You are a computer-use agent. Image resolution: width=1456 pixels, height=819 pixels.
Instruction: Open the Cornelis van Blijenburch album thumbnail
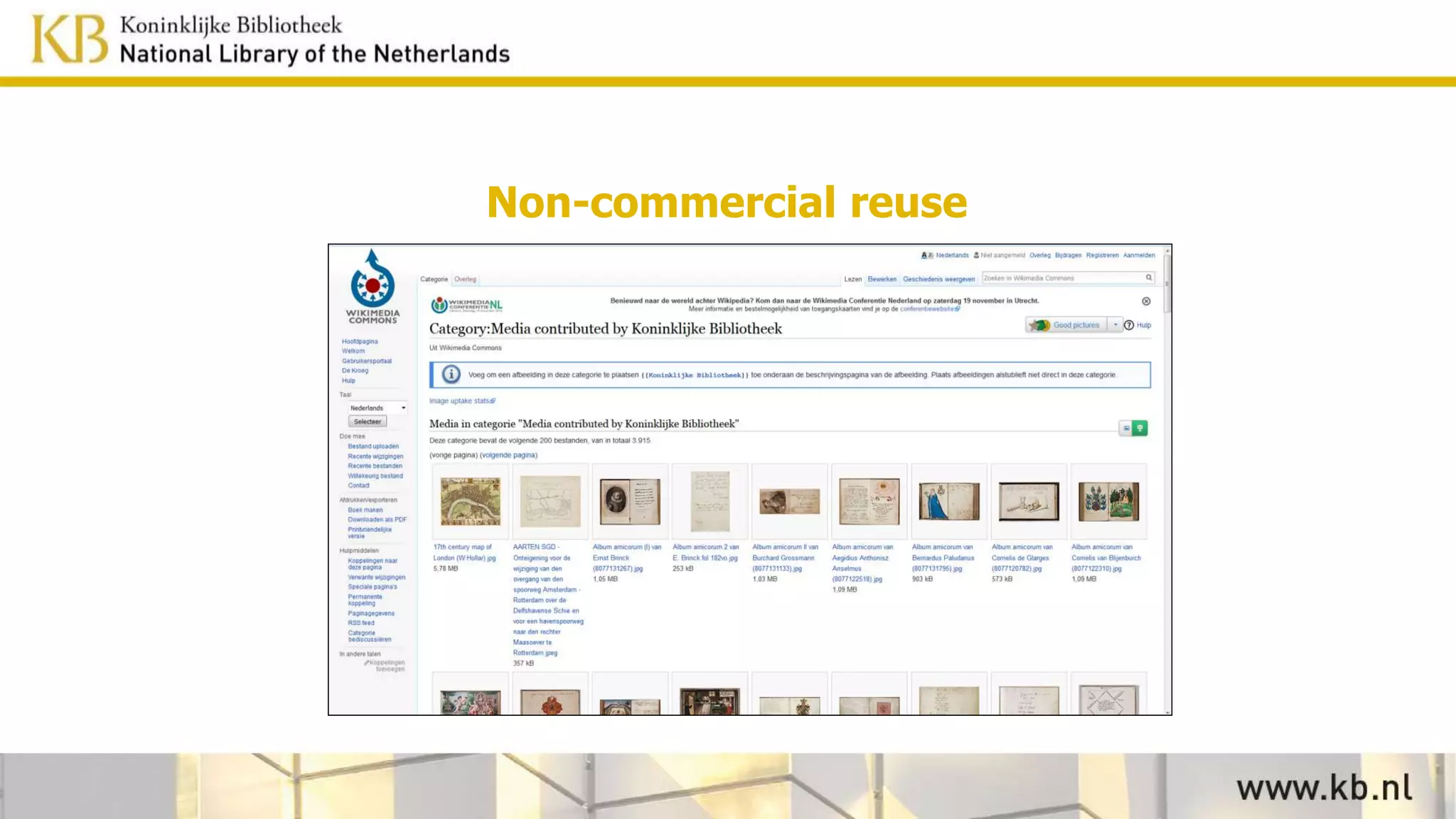point(1108,501)
